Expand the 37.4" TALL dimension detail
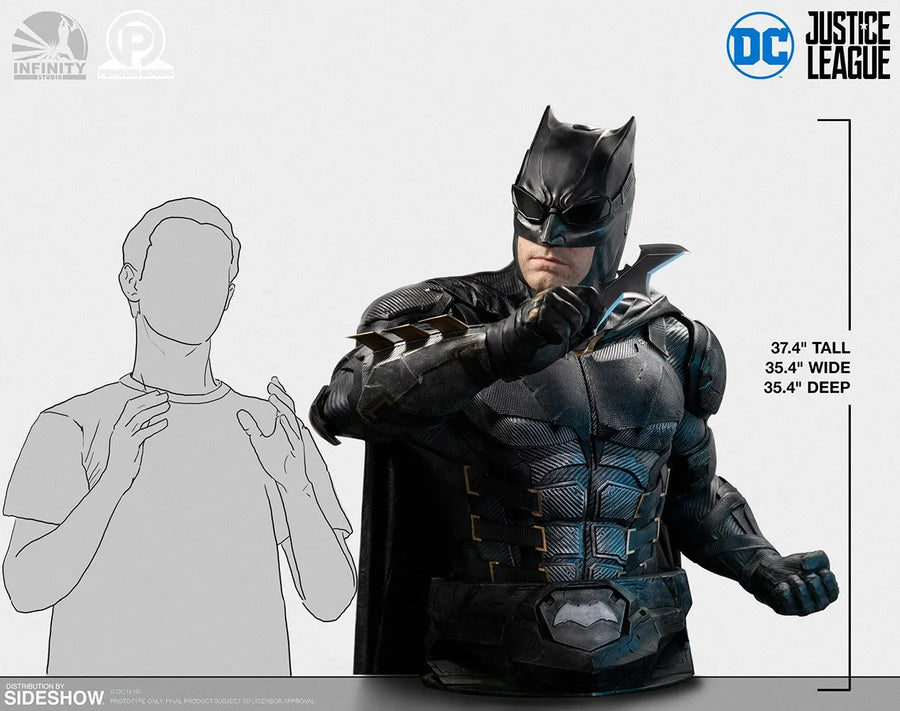 (x=812, y=349)
